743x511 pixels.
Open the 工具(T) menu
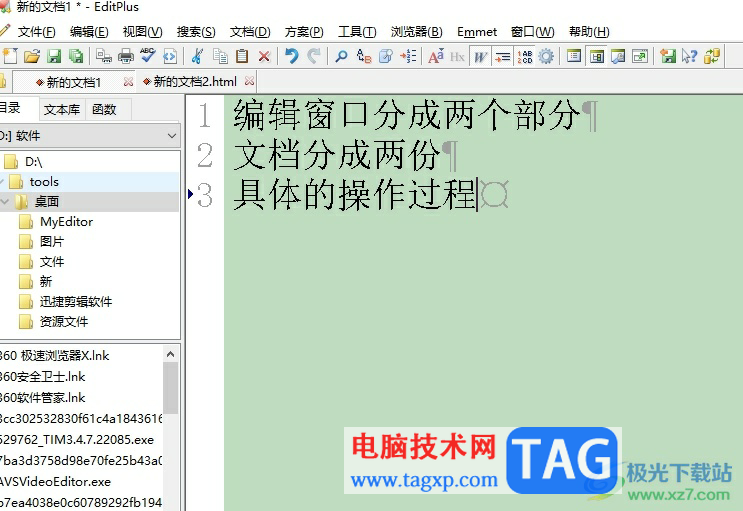357,32
